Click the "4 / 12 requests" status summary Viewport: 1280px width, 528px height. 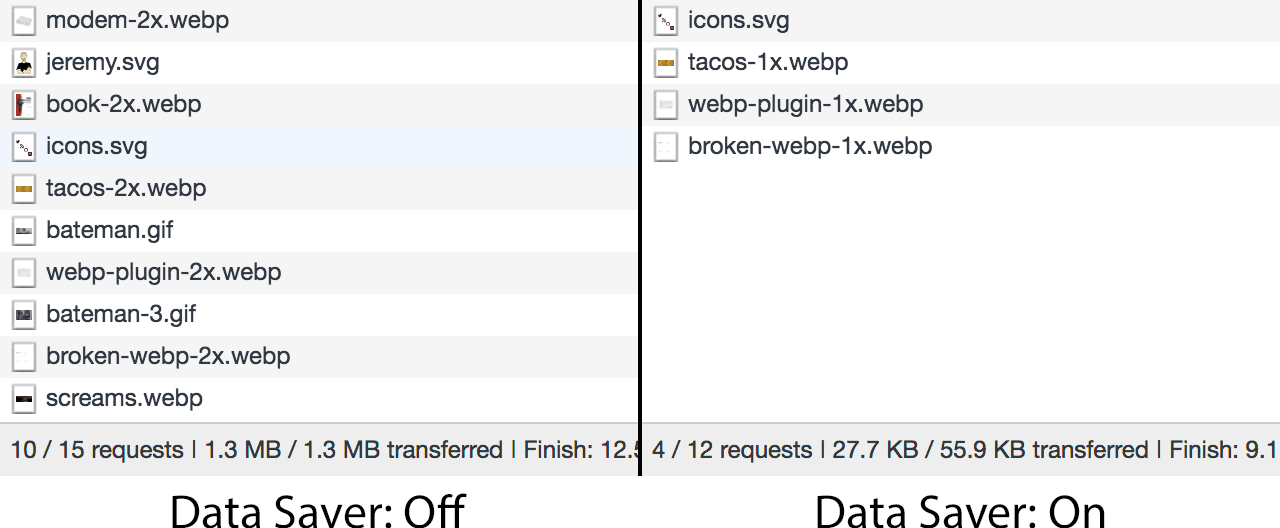732,450
